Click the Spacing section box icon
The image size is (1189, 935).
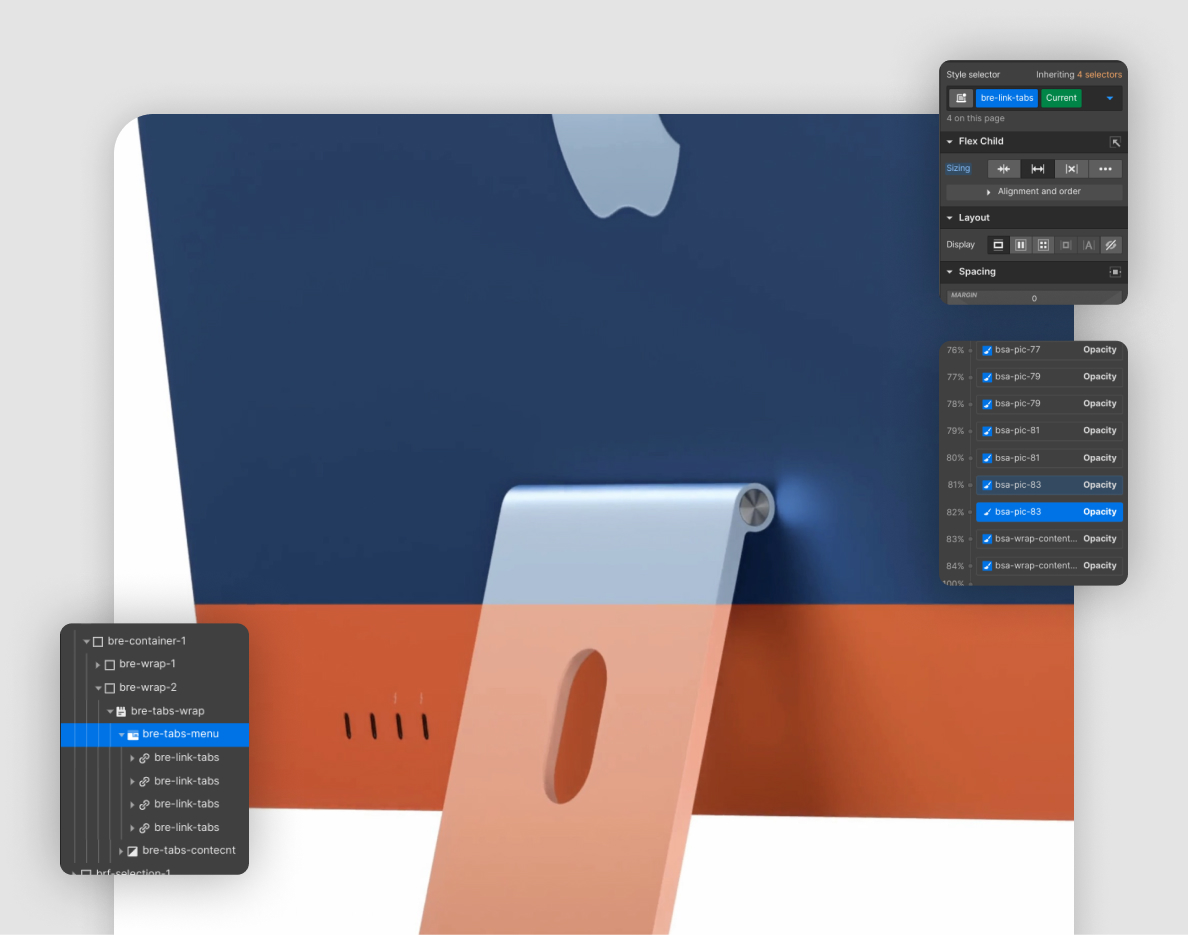coord(1115,272)
